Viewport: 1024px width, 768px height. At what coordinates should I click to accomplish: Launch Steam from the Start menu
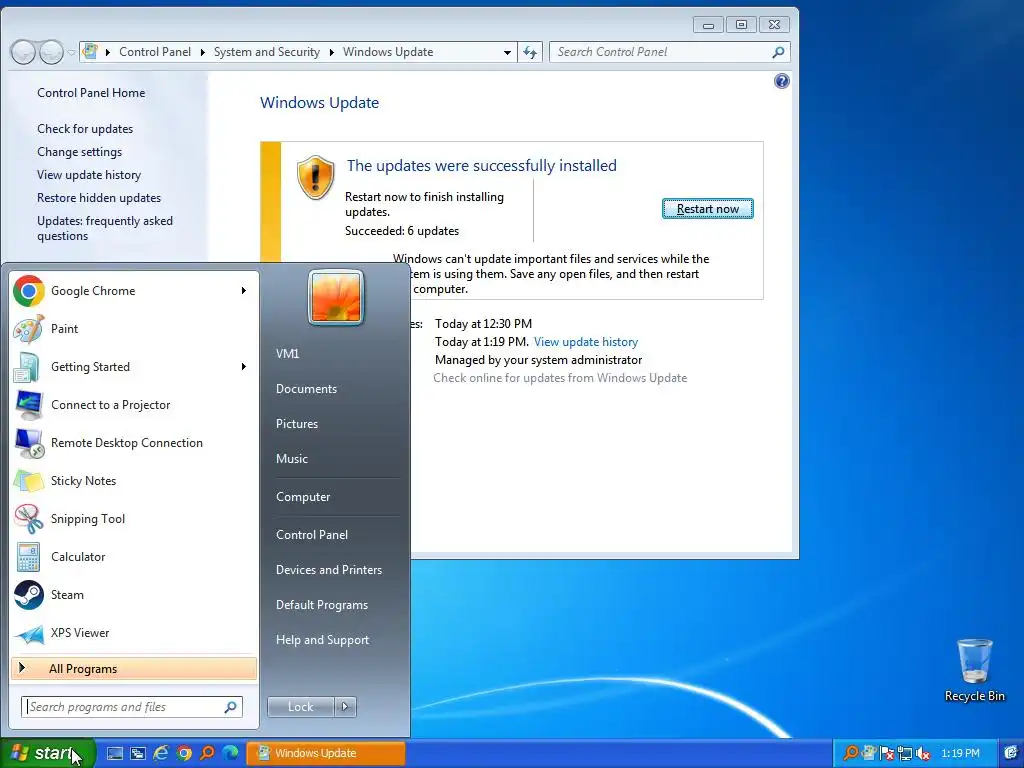coord(134,594)
